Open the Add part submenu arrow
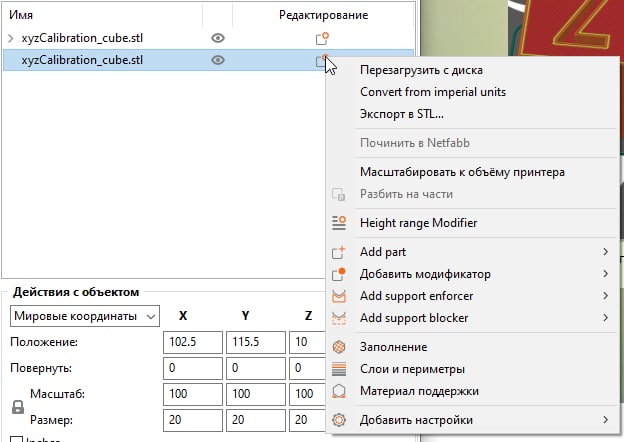The width and height of the screenshot is (624, 442). tap(605, 252)
